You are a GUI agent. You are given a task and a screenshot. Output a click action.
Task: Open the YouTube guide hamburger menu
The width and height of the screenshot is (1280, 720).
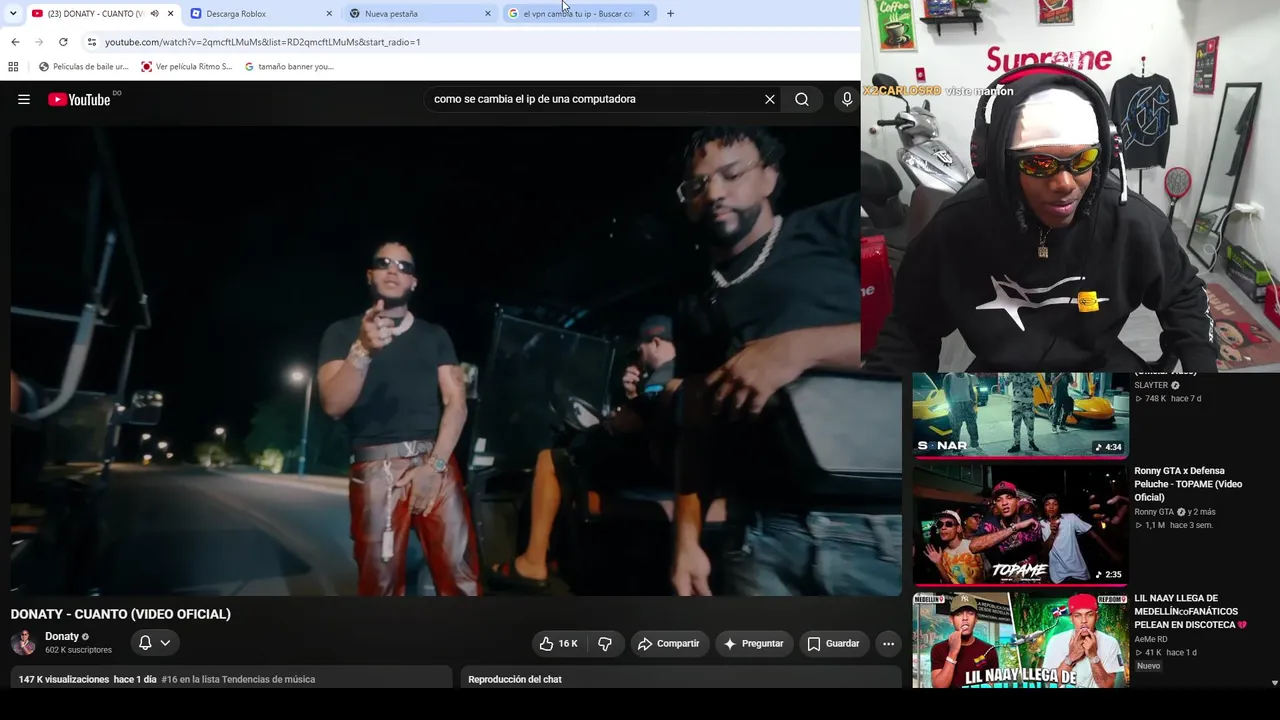(x=24, y=99)
